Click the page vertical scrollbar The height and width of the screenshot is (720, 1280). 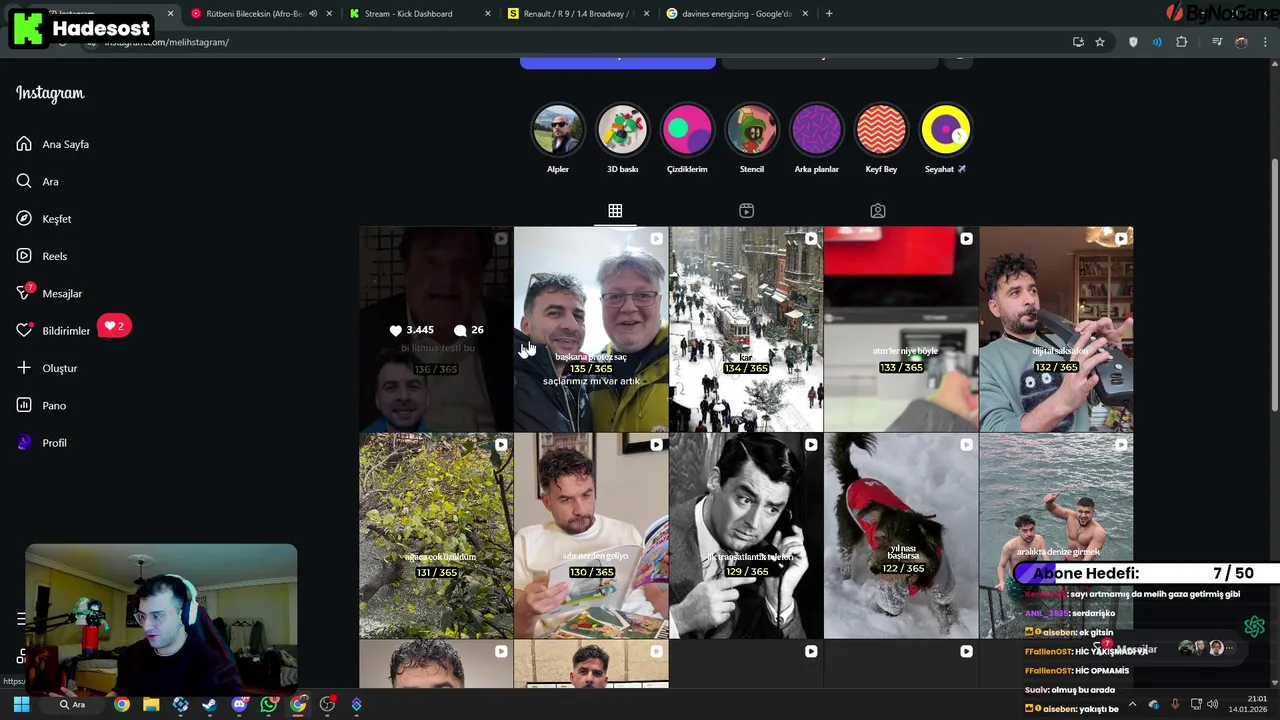coord(1274,285)
